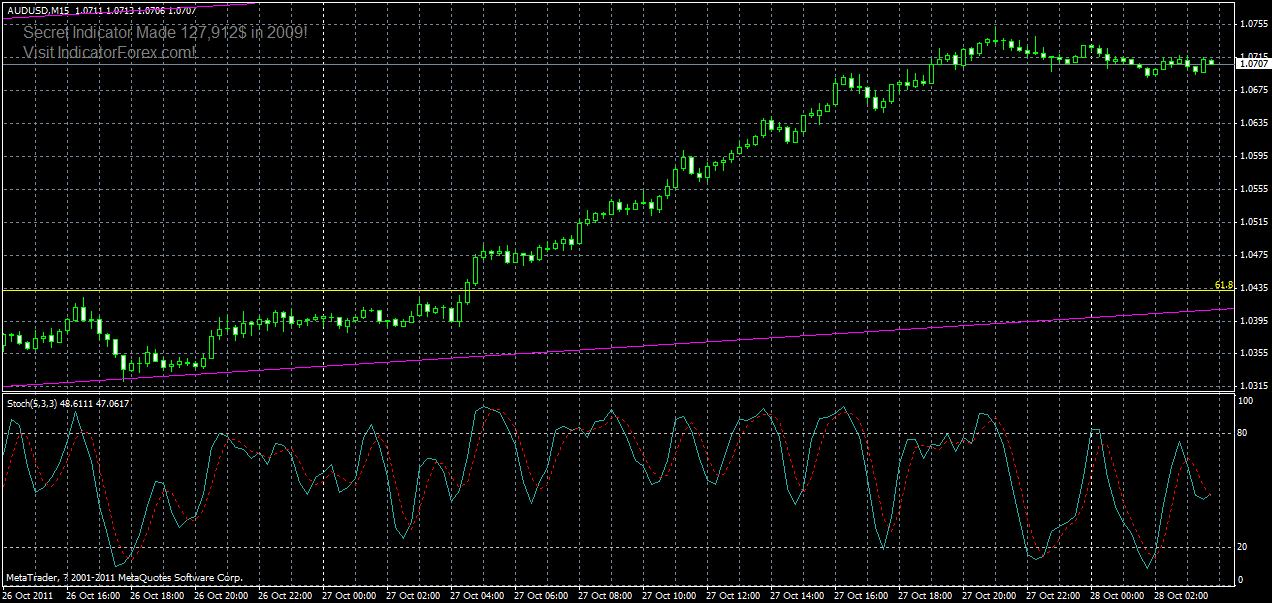The image size is (1272, 603).
Task: Click the Secret Indicator advertisement text
Action: [x=160, y=32]
